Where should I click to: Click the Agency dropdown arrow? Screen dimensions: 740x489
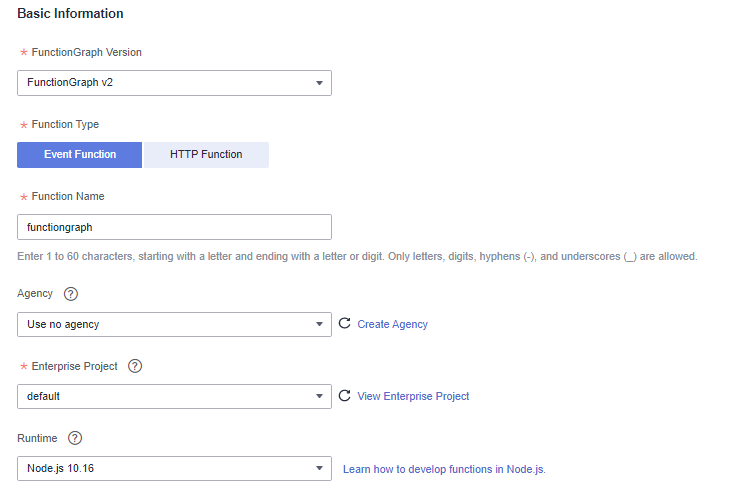coord(319,325)
